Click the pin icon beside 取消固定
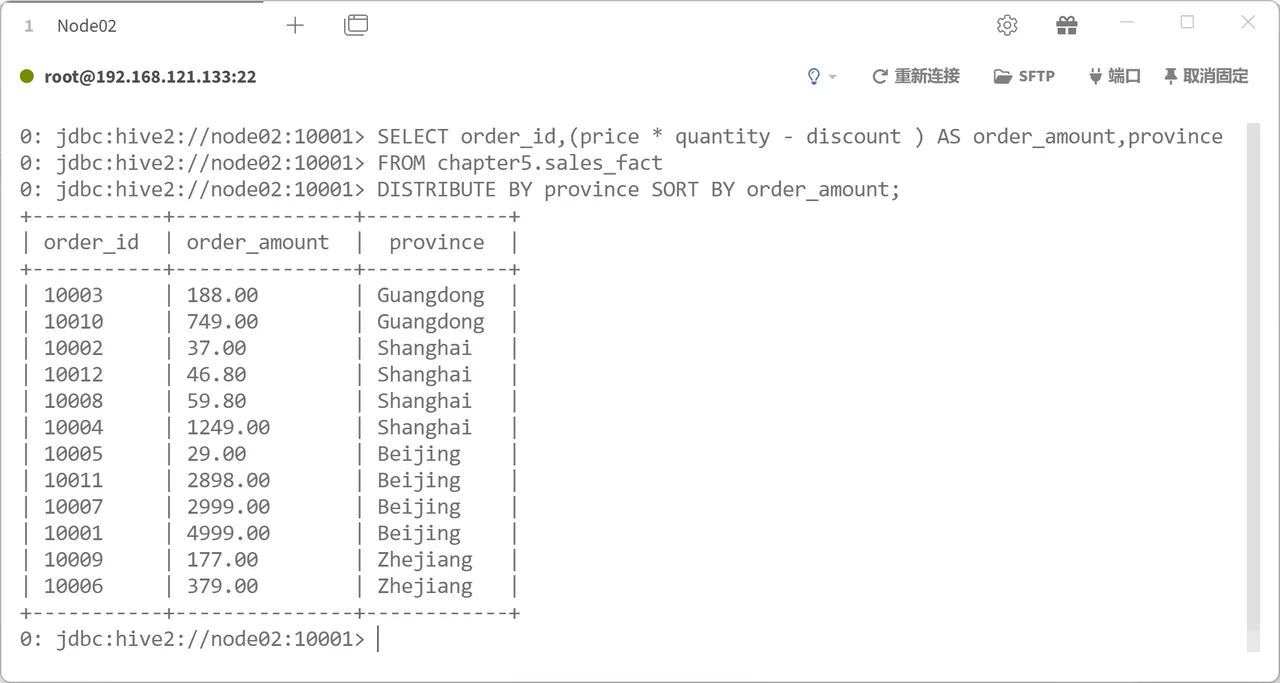The image size is (1280, 683). coord(1170,76)
